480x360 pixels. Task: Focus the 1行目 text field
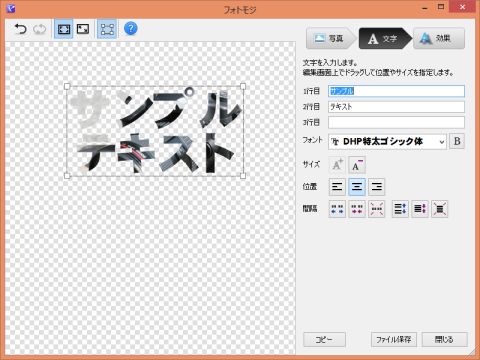[396, 91]
